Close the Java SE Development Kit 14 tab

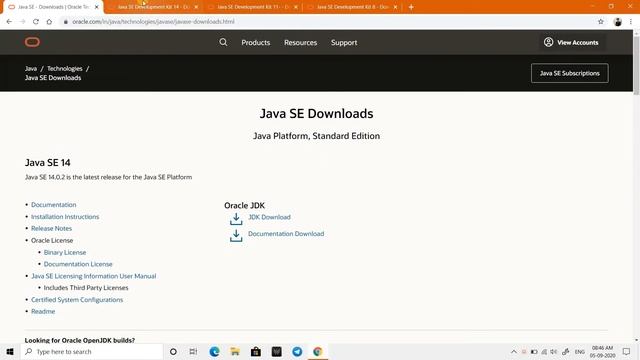pyautogui.click(x=196, y=7)
